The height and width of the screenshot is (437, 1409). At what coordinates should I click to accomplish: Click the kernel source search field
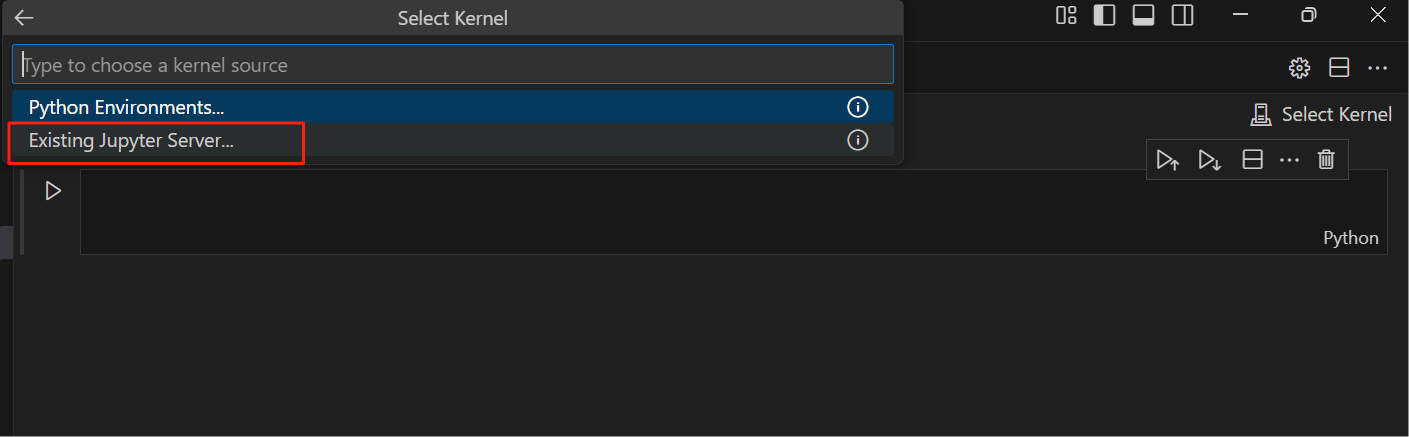pyautogui.click(x=452, y=65)
